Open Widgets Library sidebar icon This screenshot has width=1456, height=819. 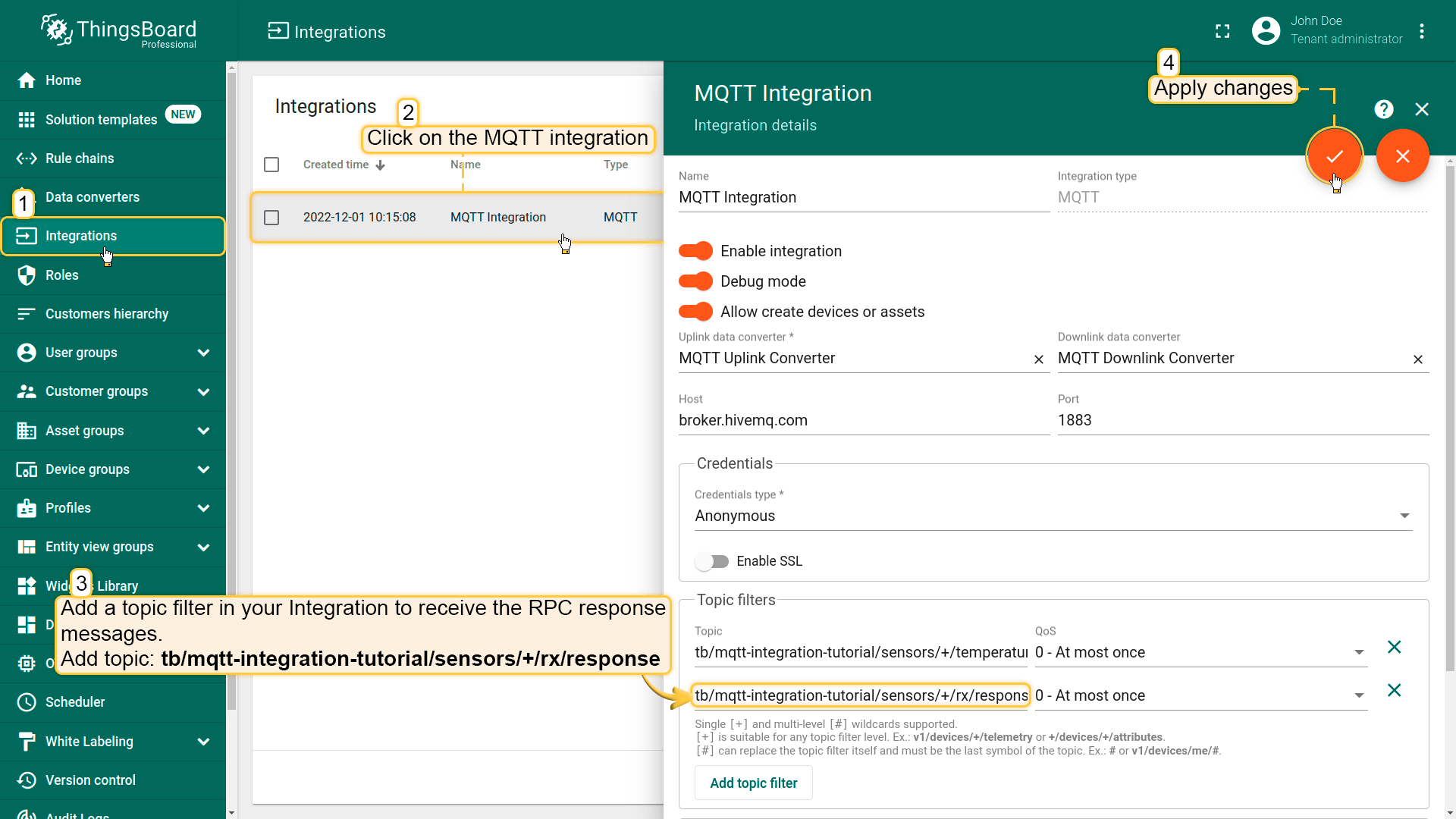tap(27, 585)
